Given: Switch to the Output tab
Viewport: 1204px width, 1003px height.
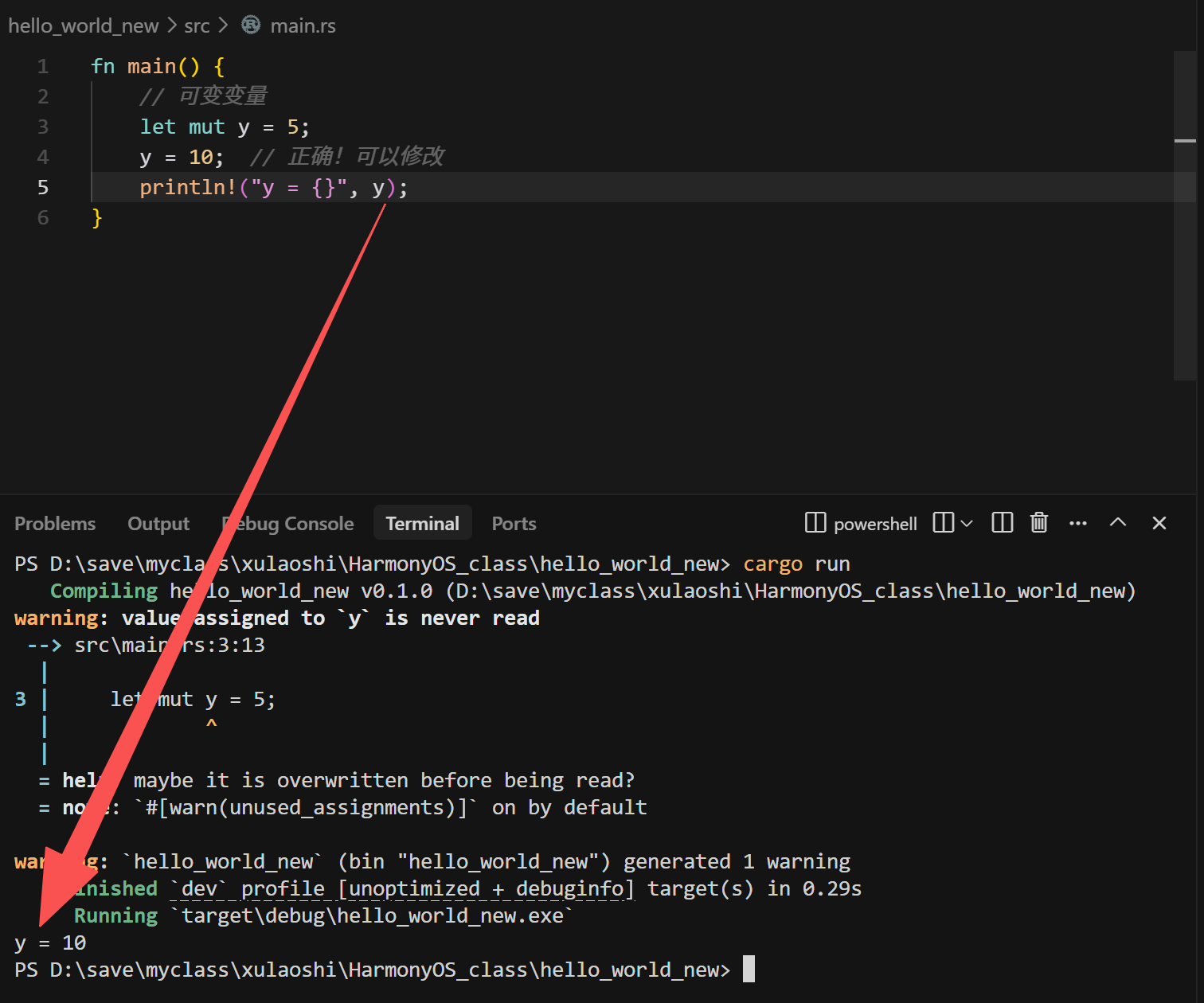Looking at the screenshot, I should pos(158,524).
